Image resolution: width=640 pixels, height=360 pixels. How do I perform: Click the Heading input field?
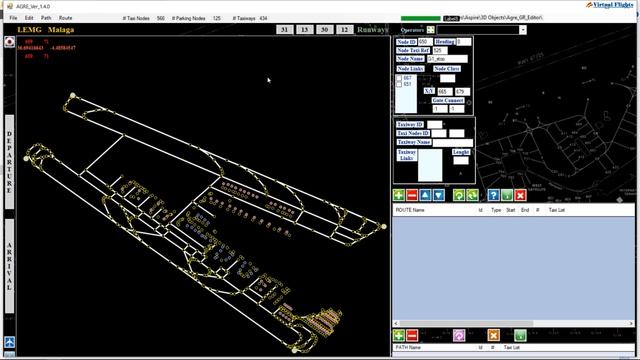[x=464, y=42]
